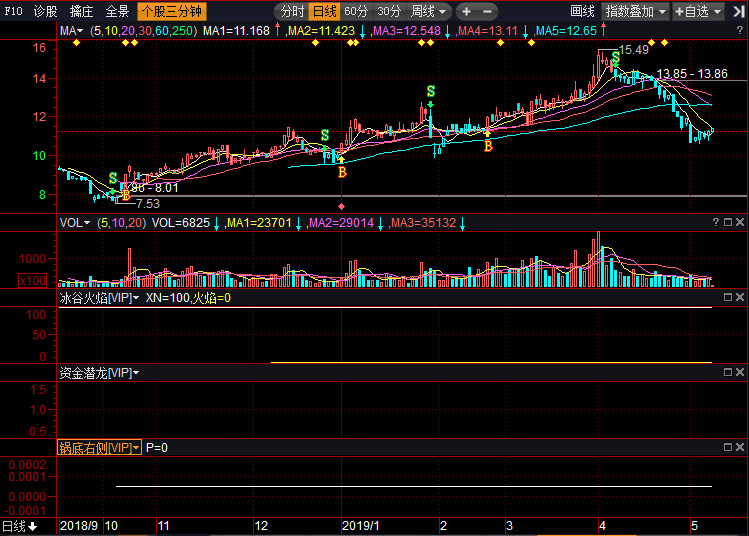Close the 资金潜龙 indicator panel
The height and width of the screenshot is (536, 749).
740,372
